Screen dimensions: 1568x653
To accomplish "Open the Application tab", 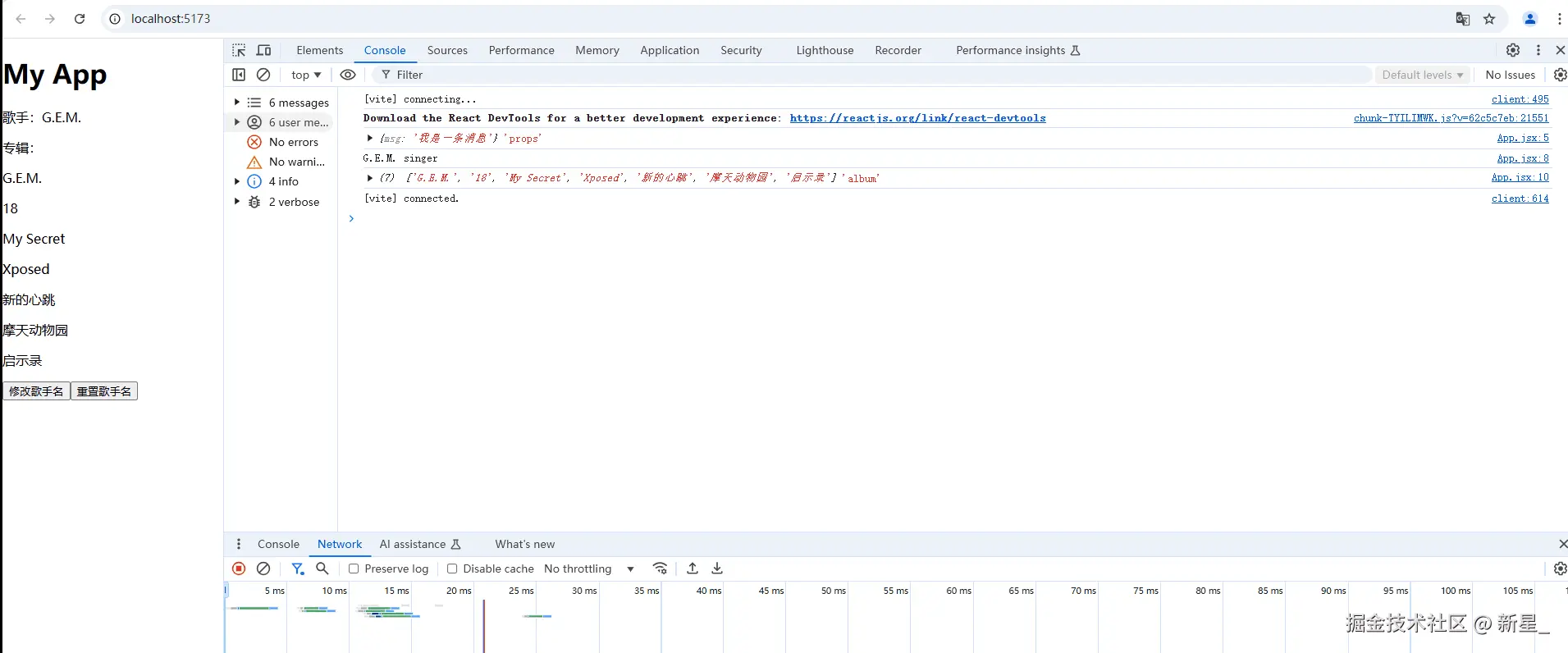I will (670, 50).
